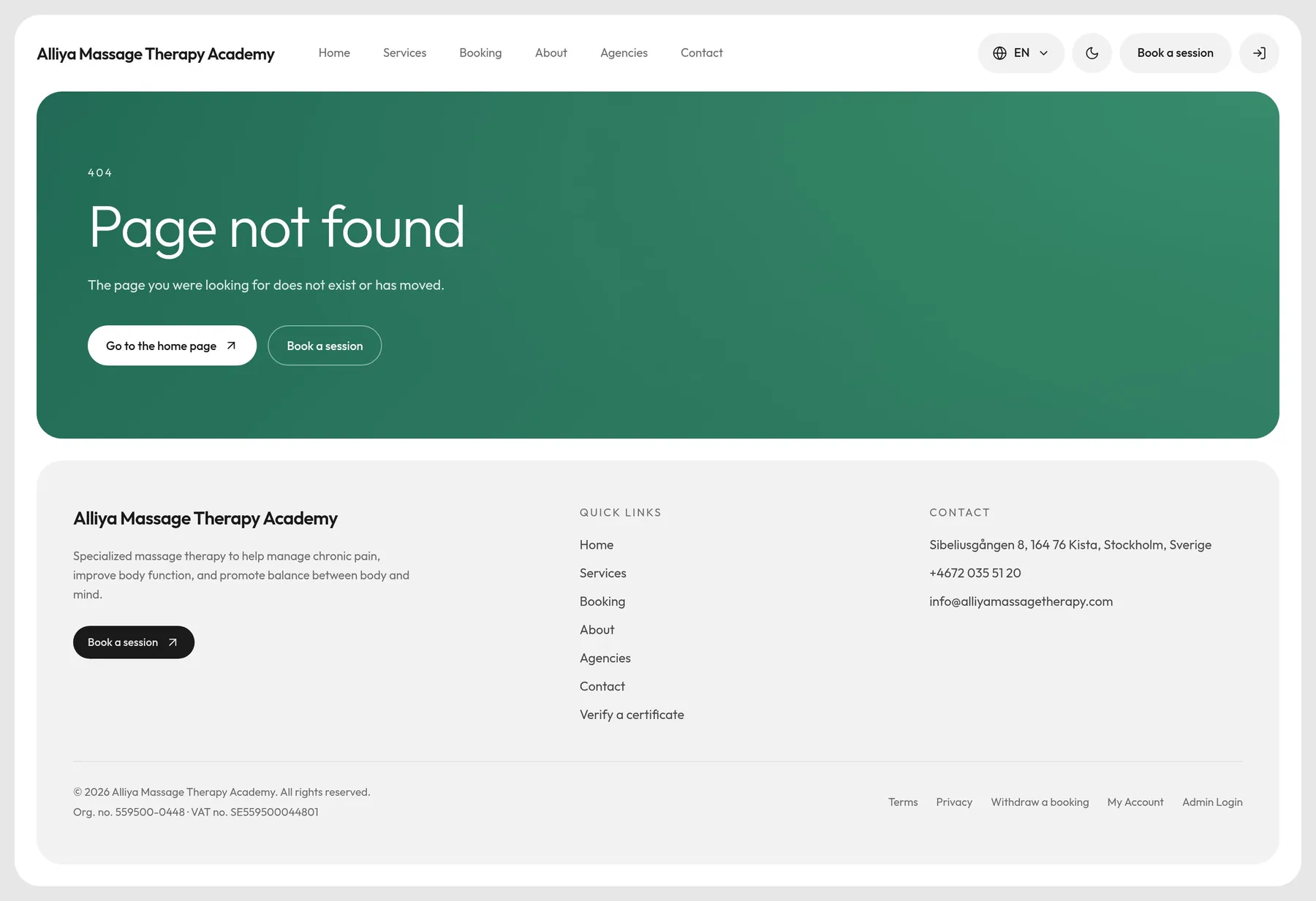Click Go to the home page button
Screen dimensions: 1316x901
pos(172,346)
